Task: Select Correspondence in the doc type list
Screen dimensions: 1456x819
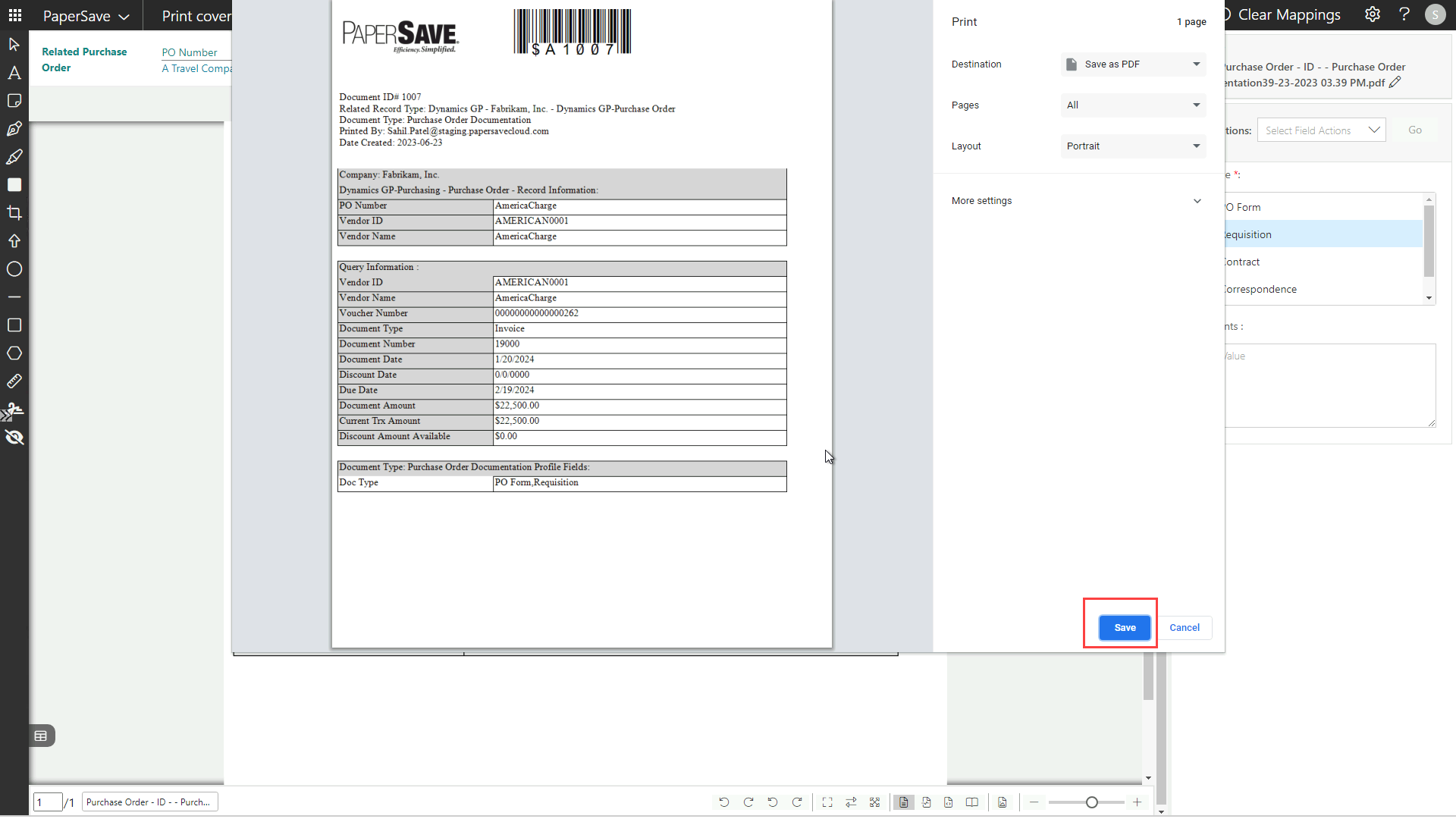Action: tap(1323, 289)
